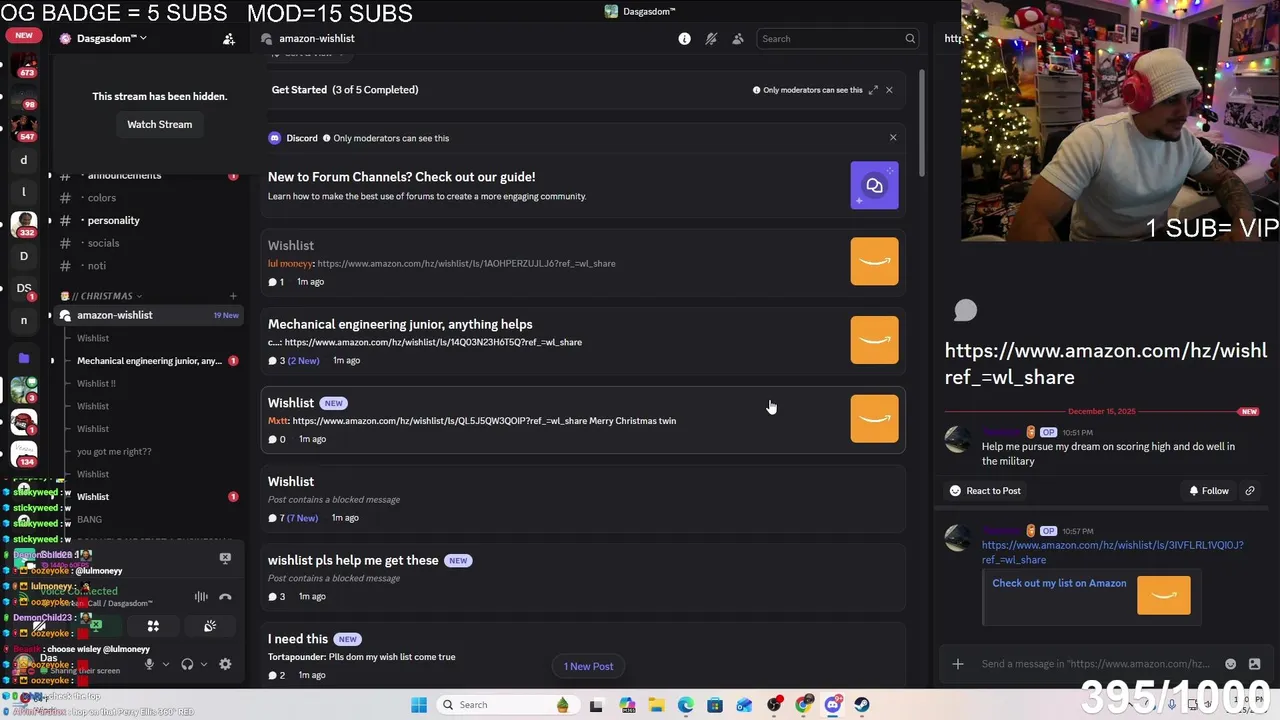Open the activities launcher button
Viewport: 1280px width, 720px height.
tap(153, 626)
